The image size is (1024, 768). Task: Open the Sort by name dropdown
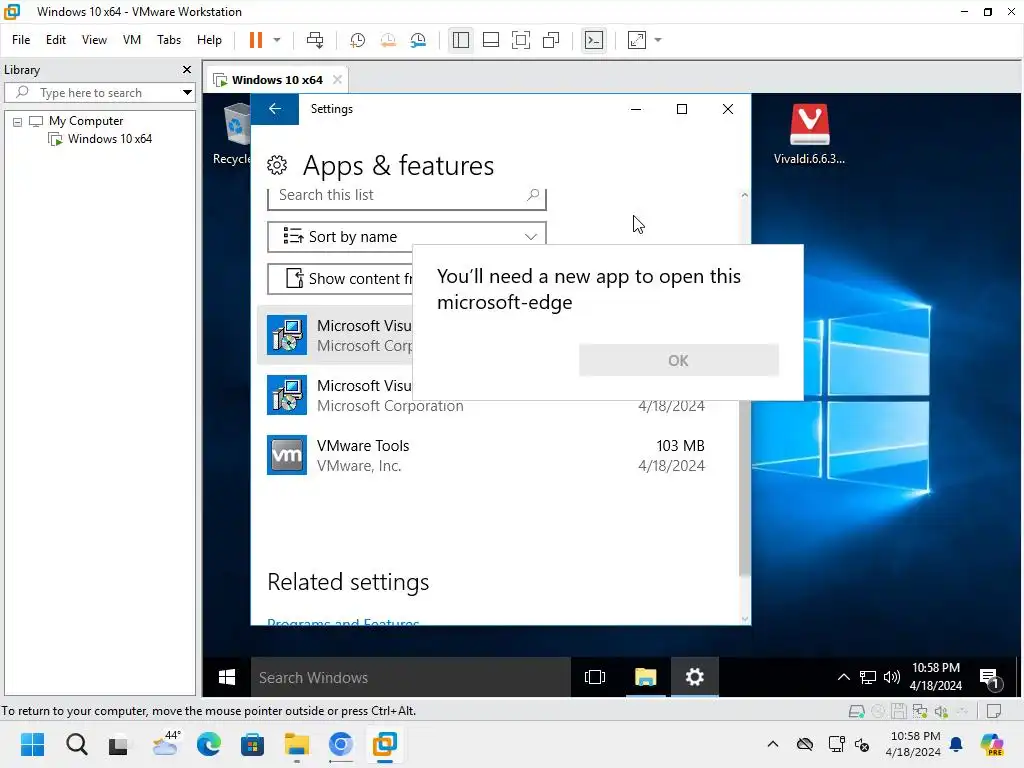point(406,236)
